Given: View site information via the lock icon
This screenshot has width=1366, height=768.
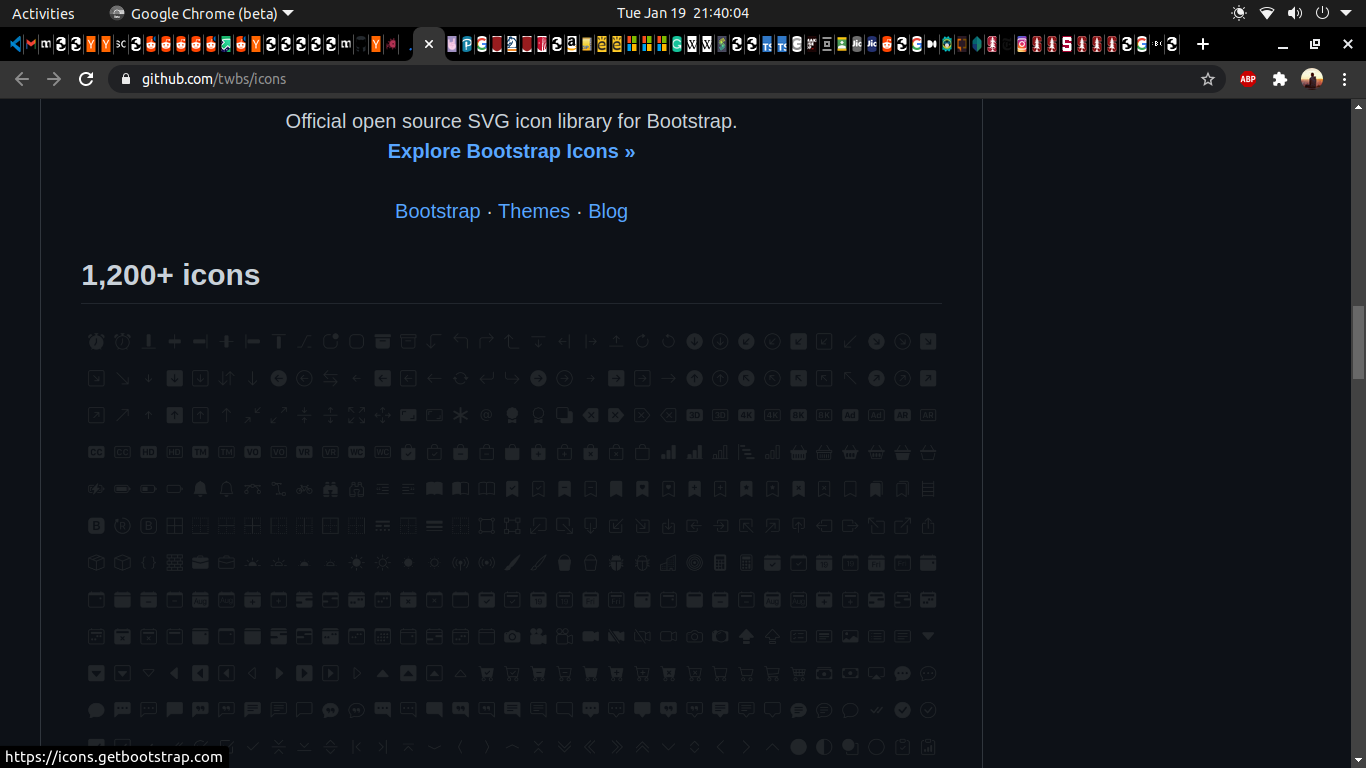Looking at the screenshot, I should [x=126, y=79].
